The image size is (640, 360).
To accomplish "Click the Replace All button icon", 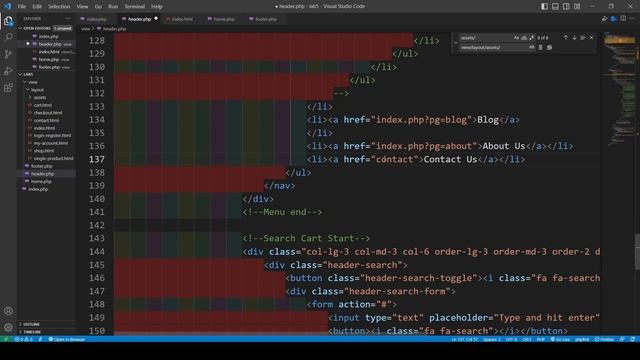I will (x=549, y=47).
